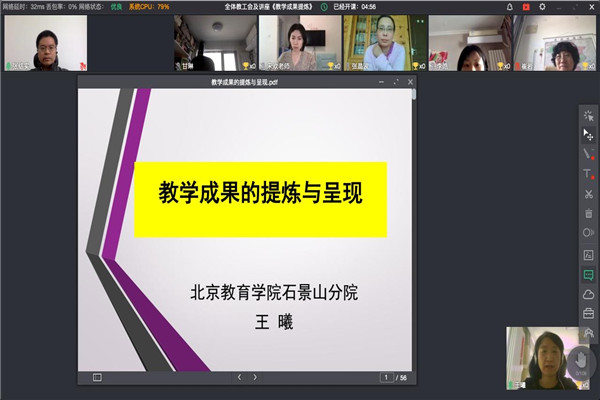Open the green chat message icon
Screen dimensions: 600x400
(x=589, y=274)
